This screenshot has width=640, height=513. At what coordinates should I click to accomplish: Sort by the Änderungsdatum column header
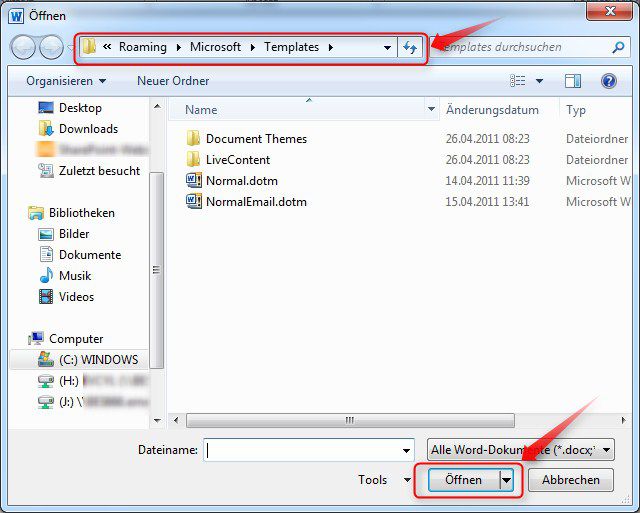(x=492, y=110)
